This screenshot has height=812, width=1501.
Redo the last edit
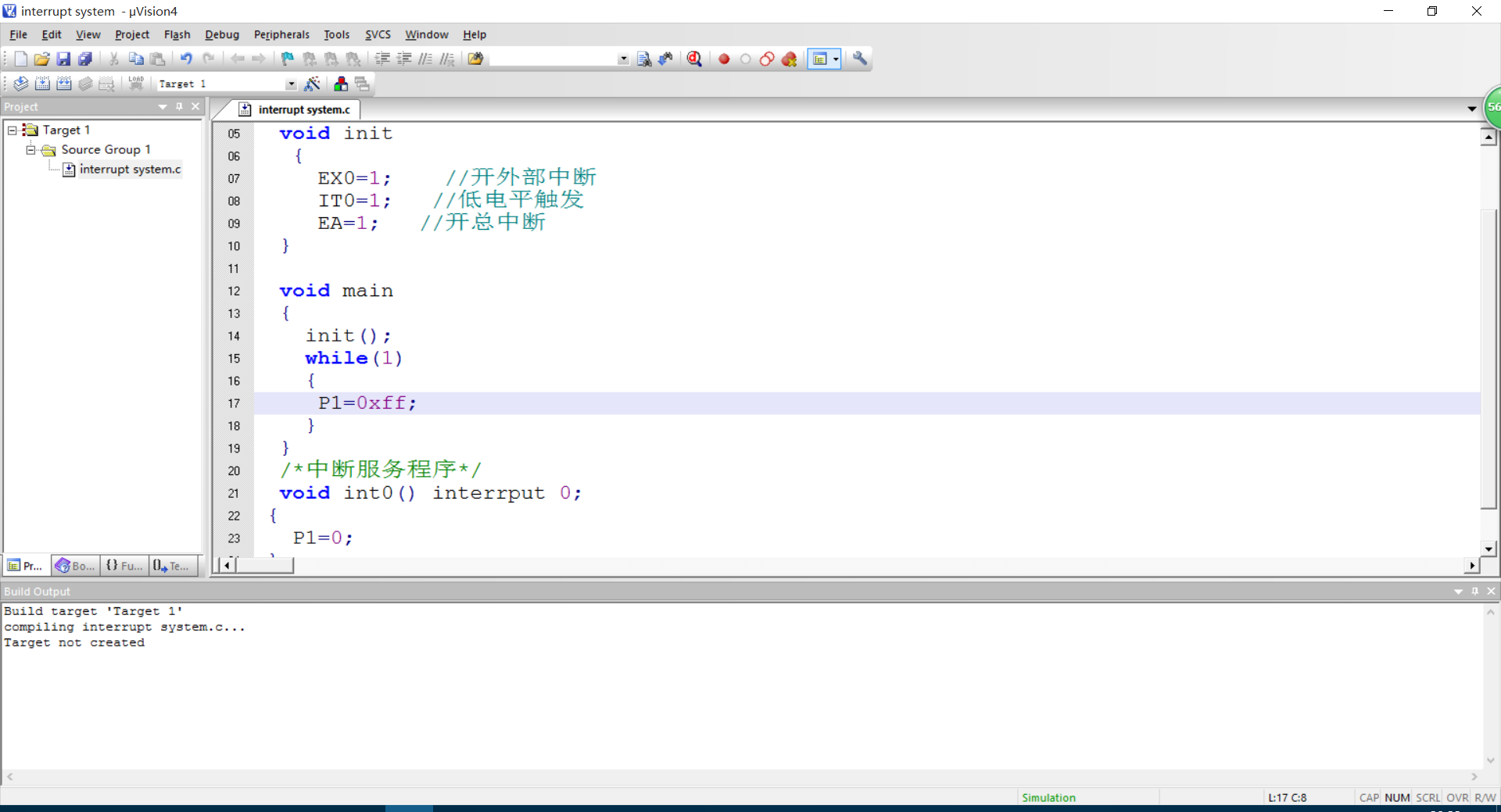tap(208, 59)
